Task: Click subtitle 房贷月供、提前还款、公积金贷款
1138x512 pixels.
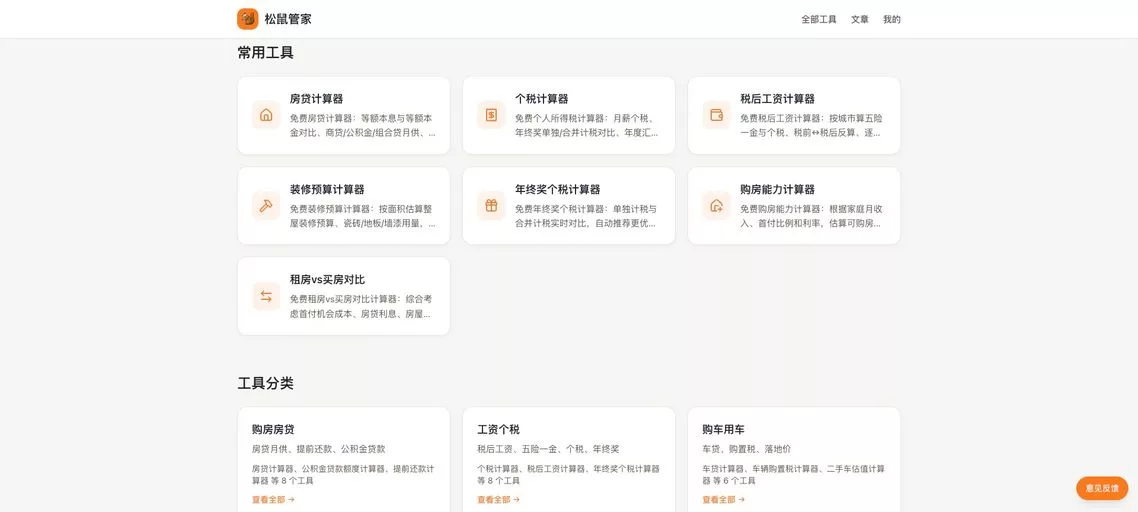Action: click(319, 450)
